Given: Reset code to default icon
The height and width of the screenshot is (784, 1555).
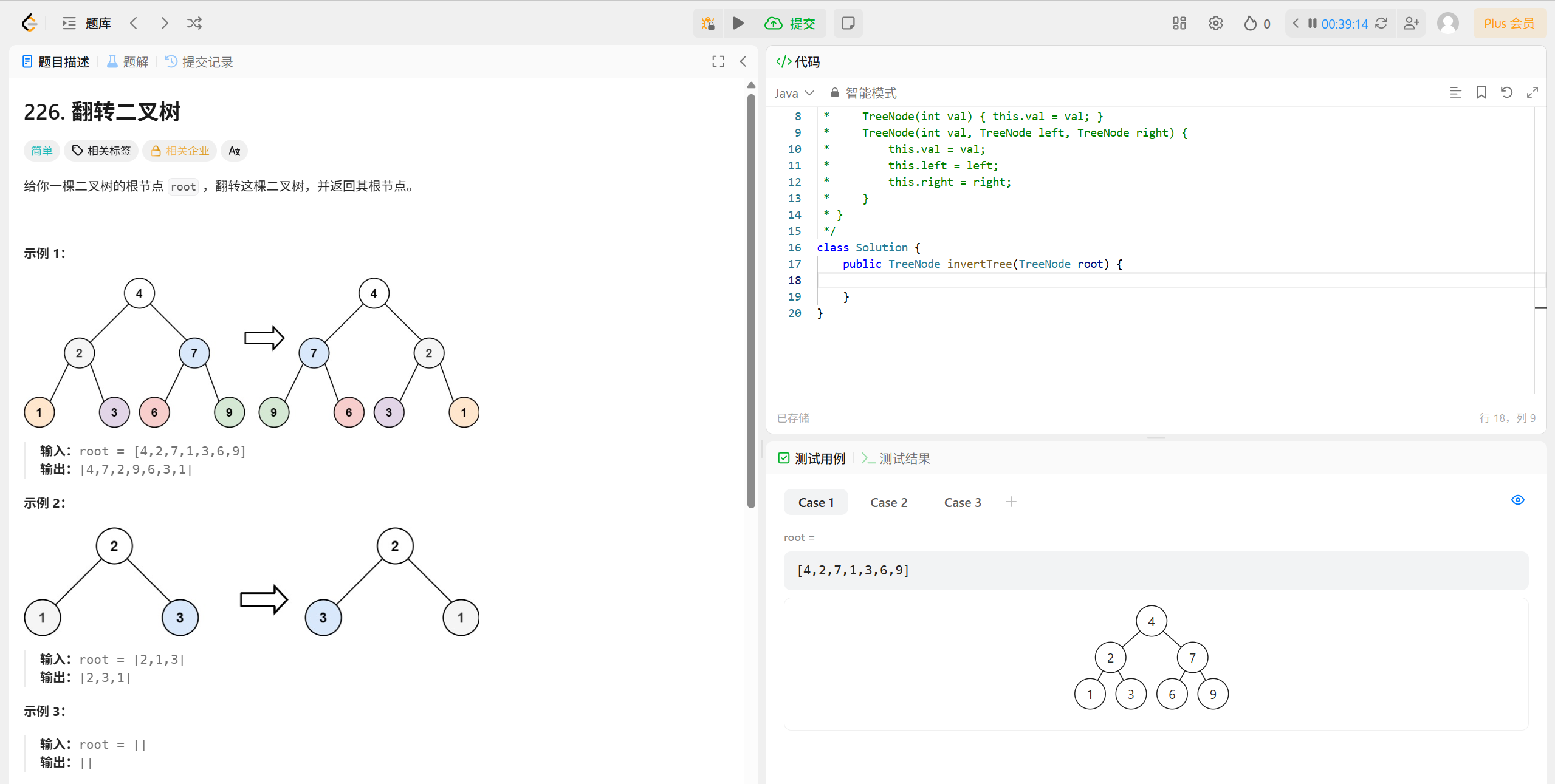Looking at the screenshot, I should point(1506,92).
